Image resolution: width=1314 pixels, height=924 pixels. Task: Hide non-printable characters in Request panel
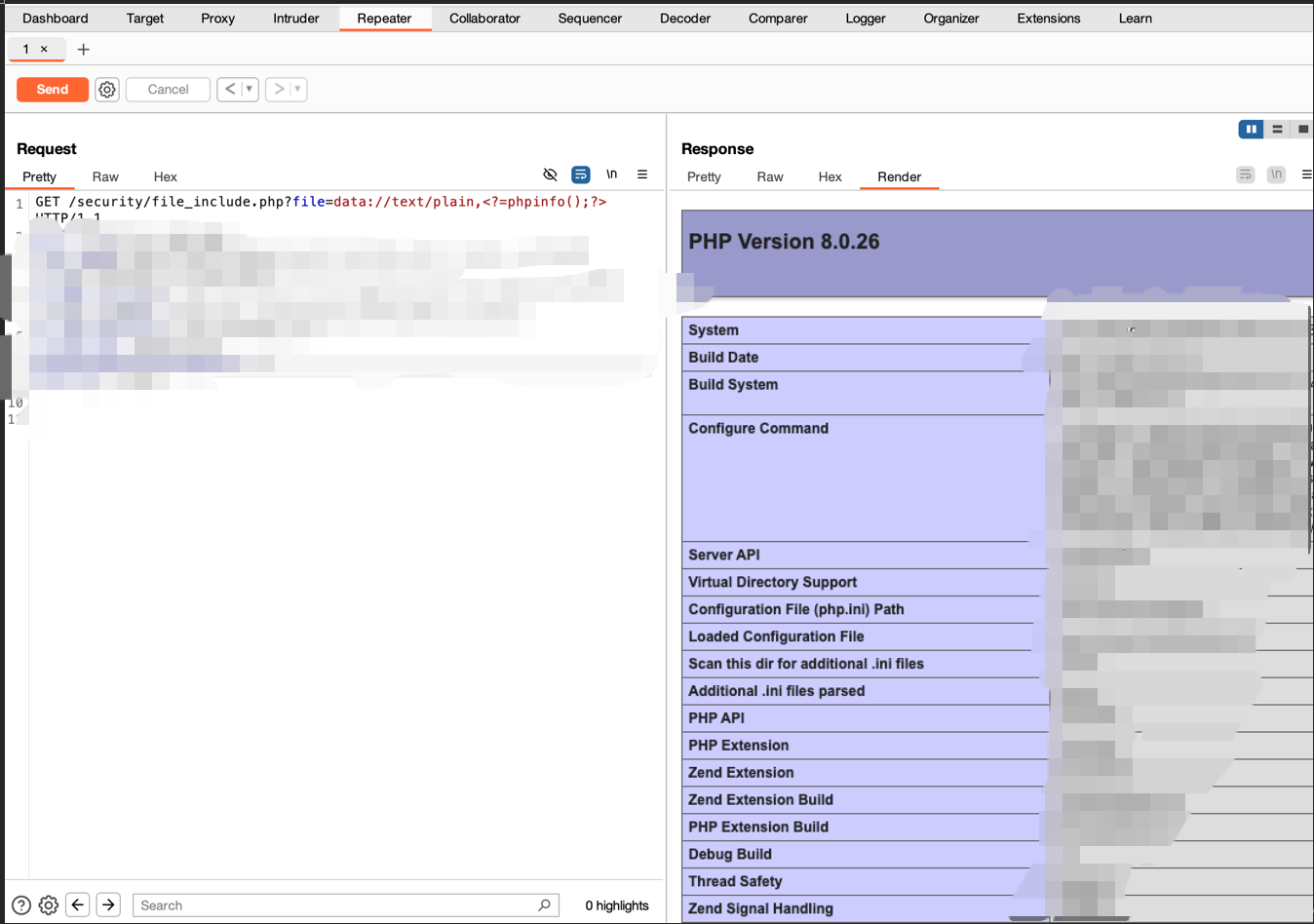click(x=550, y=174)
